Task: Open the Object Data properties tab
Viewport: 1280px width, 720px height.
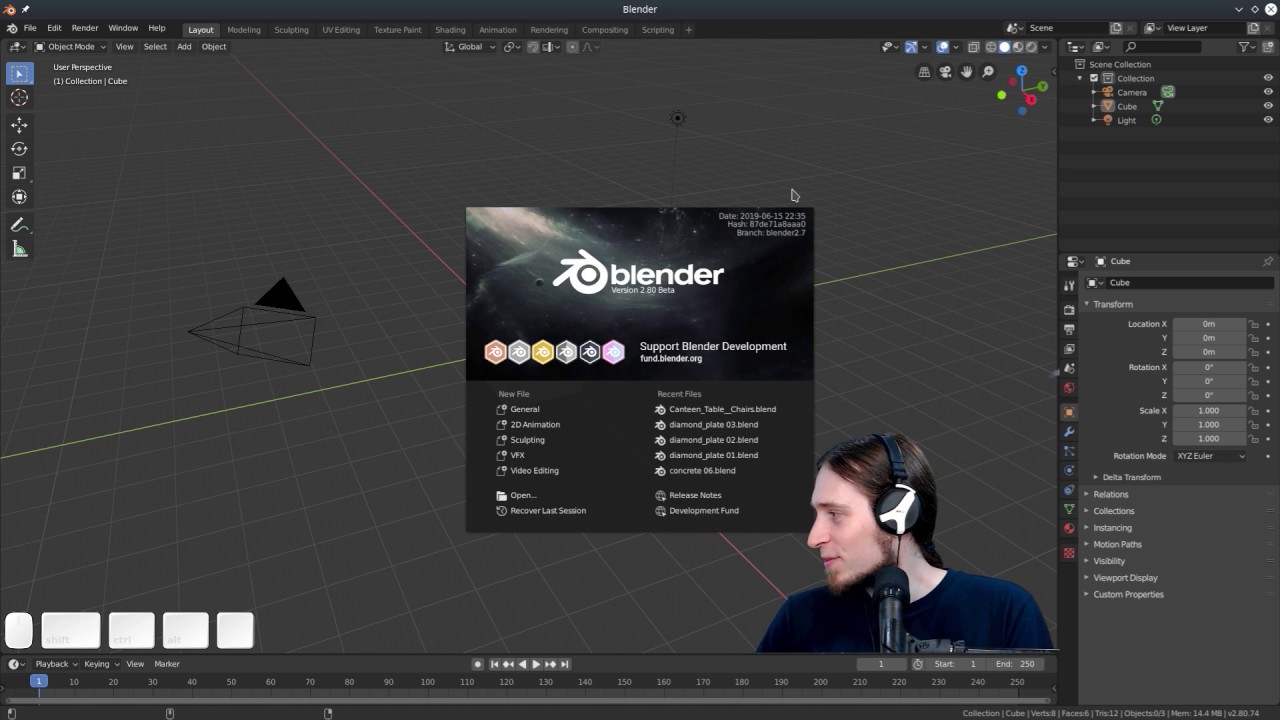Action: (1069, 509)
